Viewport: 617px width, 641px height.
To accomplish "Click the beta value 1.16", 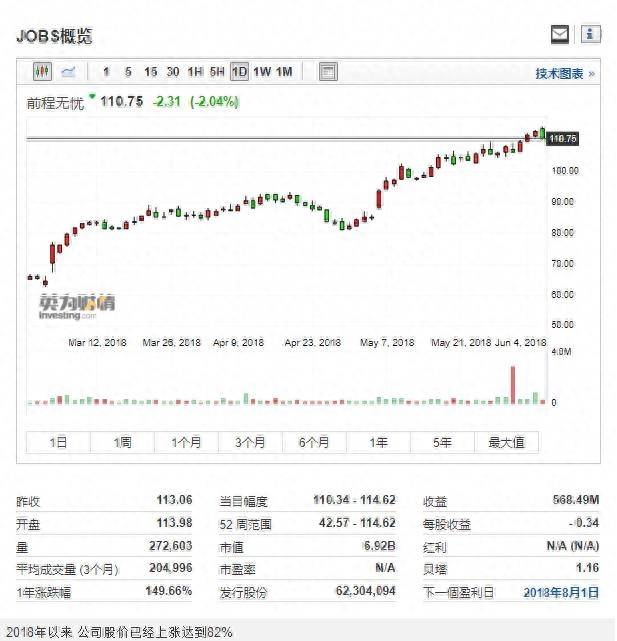I will (x=587, y=568).
